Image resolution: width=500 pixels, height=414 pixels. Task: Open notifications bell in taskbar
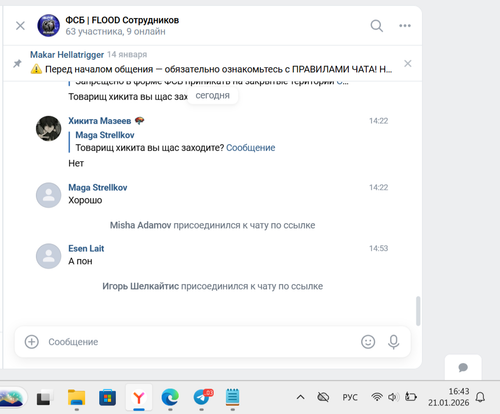tap(480, 397)
